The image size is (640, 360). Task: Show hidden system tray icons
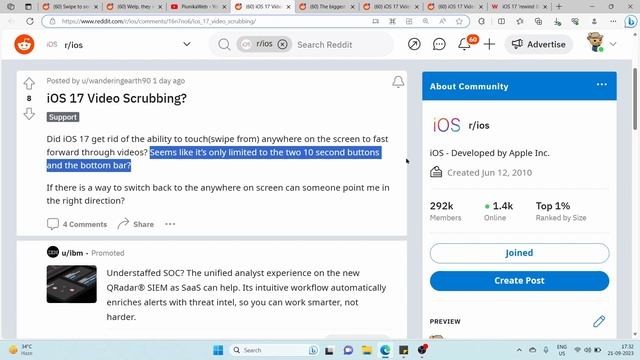519,350
